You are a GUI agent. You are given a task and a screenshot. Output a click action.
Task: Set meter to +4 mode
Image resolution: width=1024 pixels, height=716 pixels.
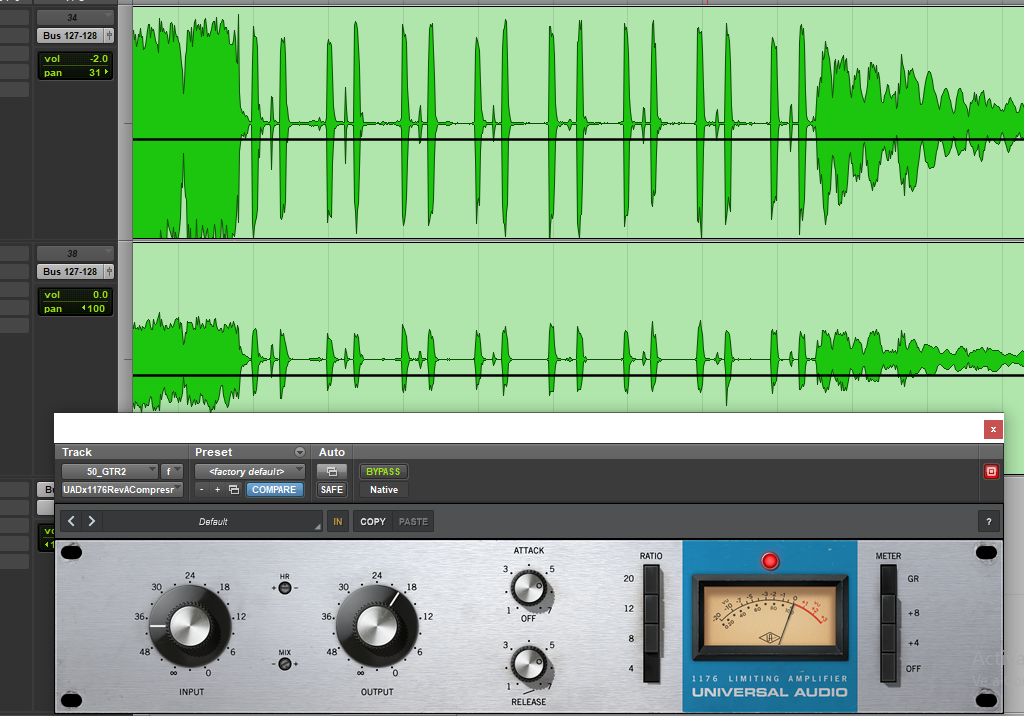click(x=888, y=638)
